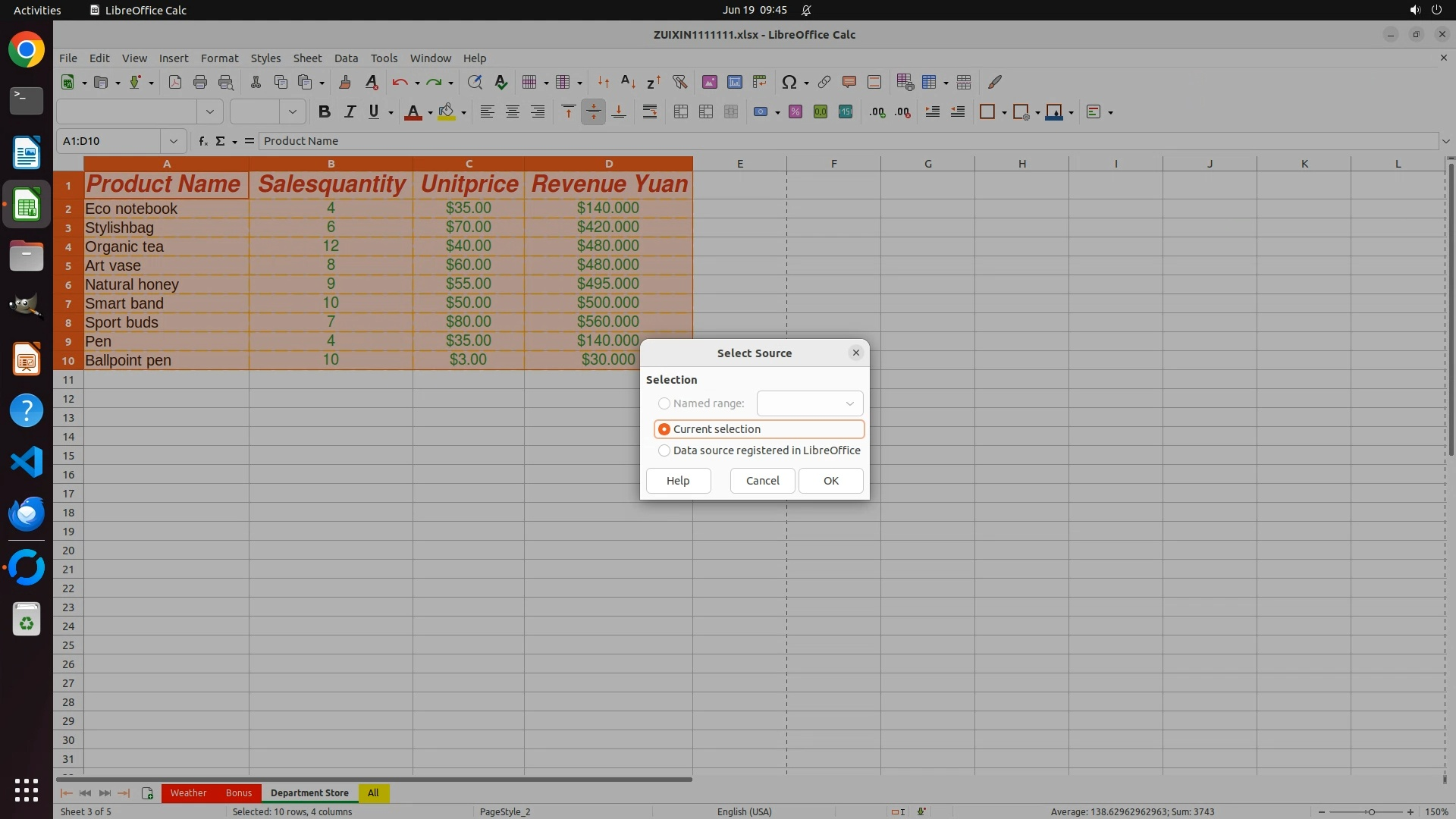Open the Name Box dropdown arrow
The height and width of the screenshot is (819, 1456).
174,141
